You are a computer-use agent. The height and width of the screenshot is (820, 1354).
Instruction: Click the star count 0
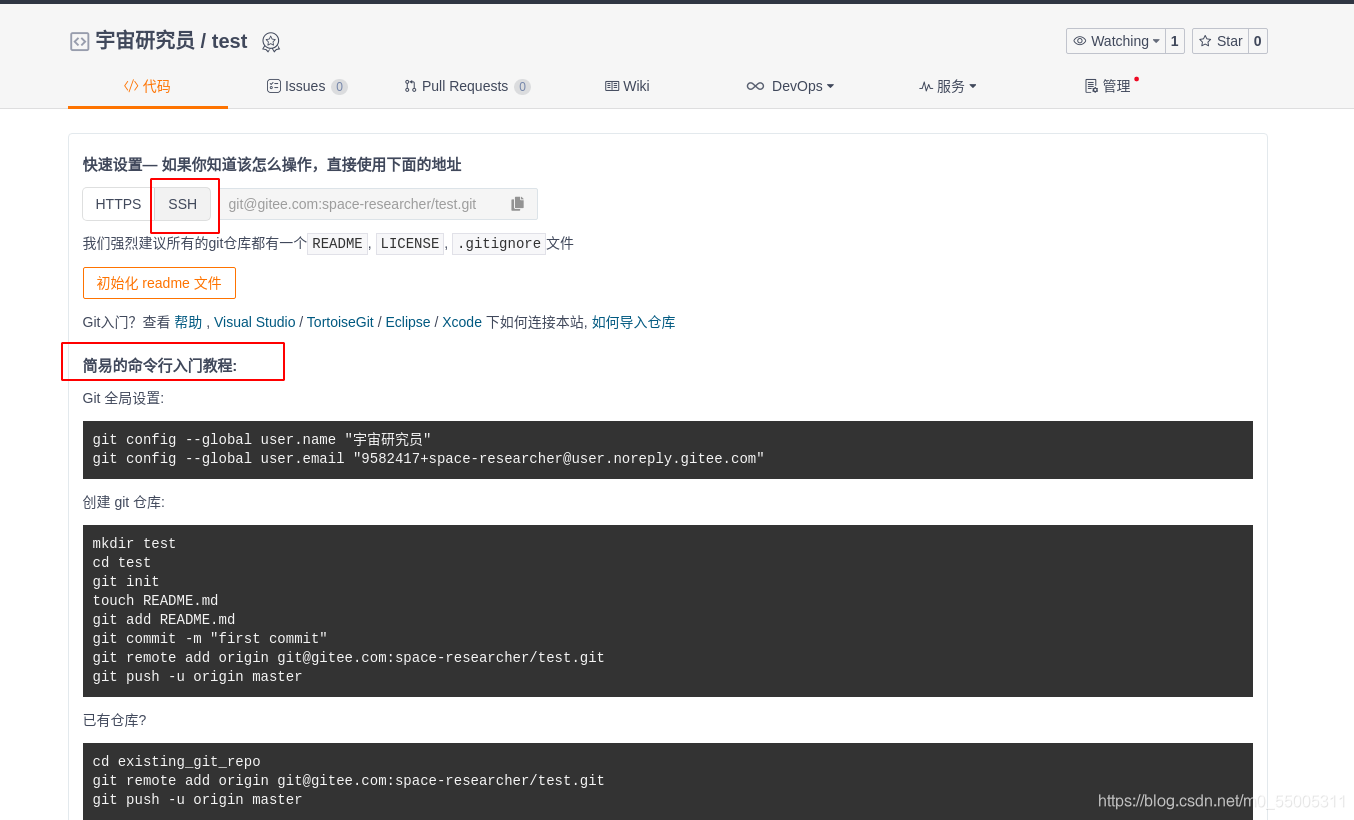1258,41
